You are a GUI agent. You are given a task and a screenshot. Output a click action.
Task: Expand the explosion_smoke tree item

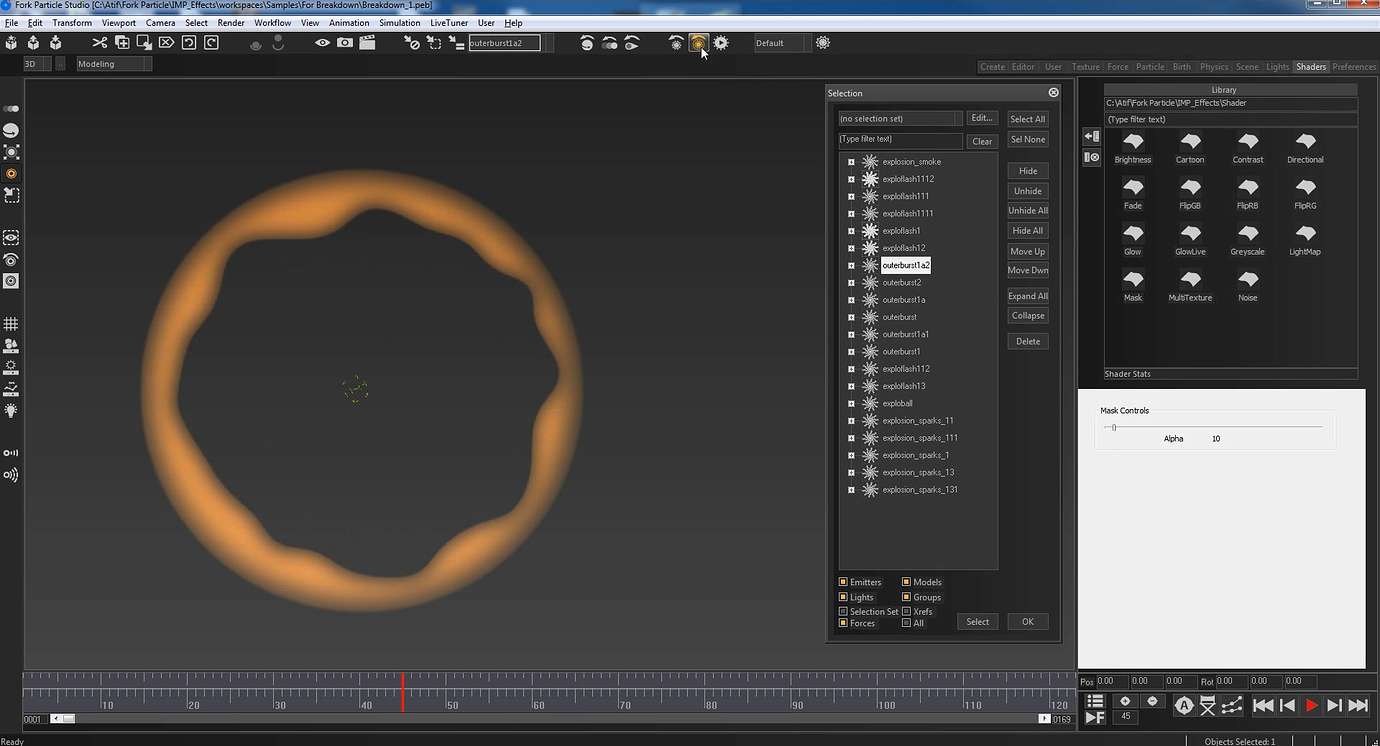851,162
